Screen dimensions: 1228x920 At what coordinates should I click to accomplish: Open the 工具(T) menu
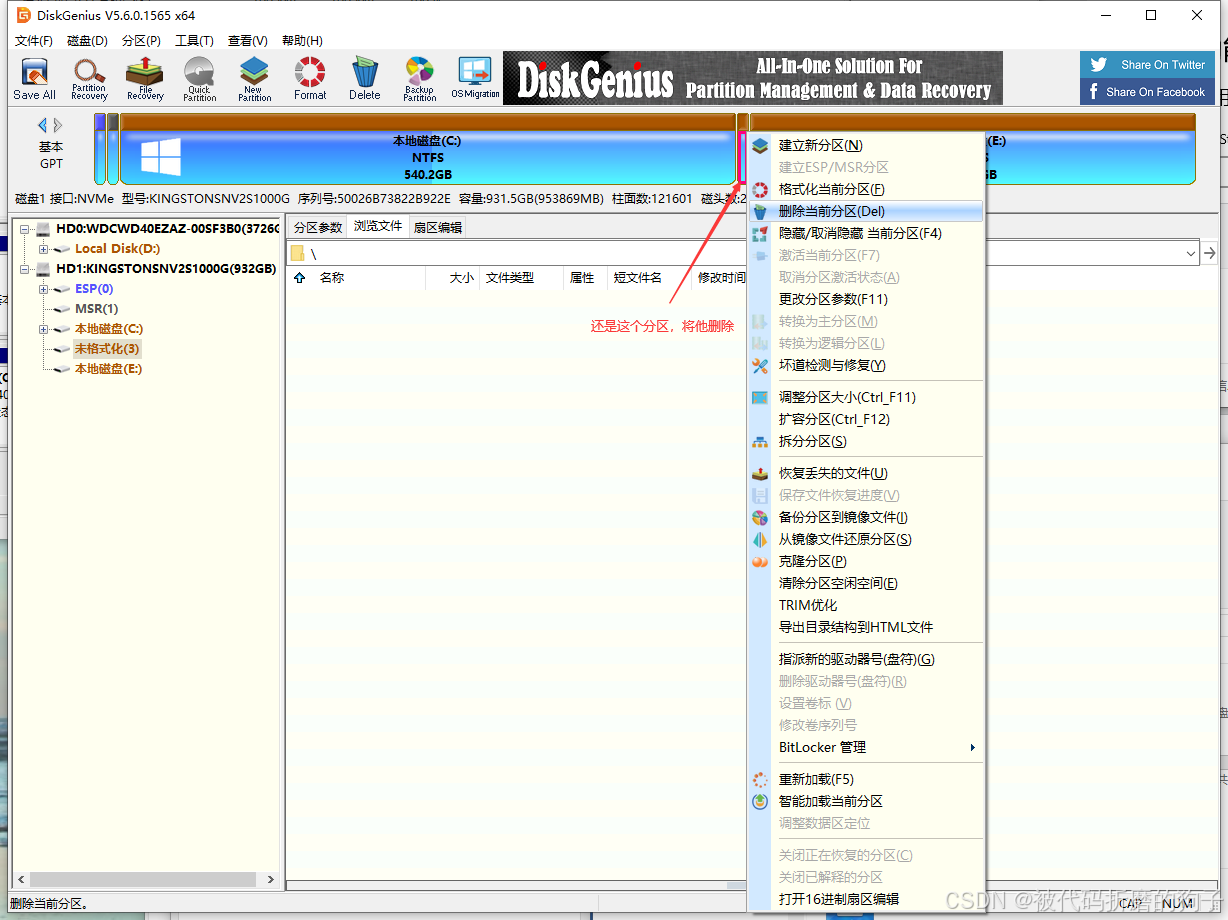coord(194,41)
